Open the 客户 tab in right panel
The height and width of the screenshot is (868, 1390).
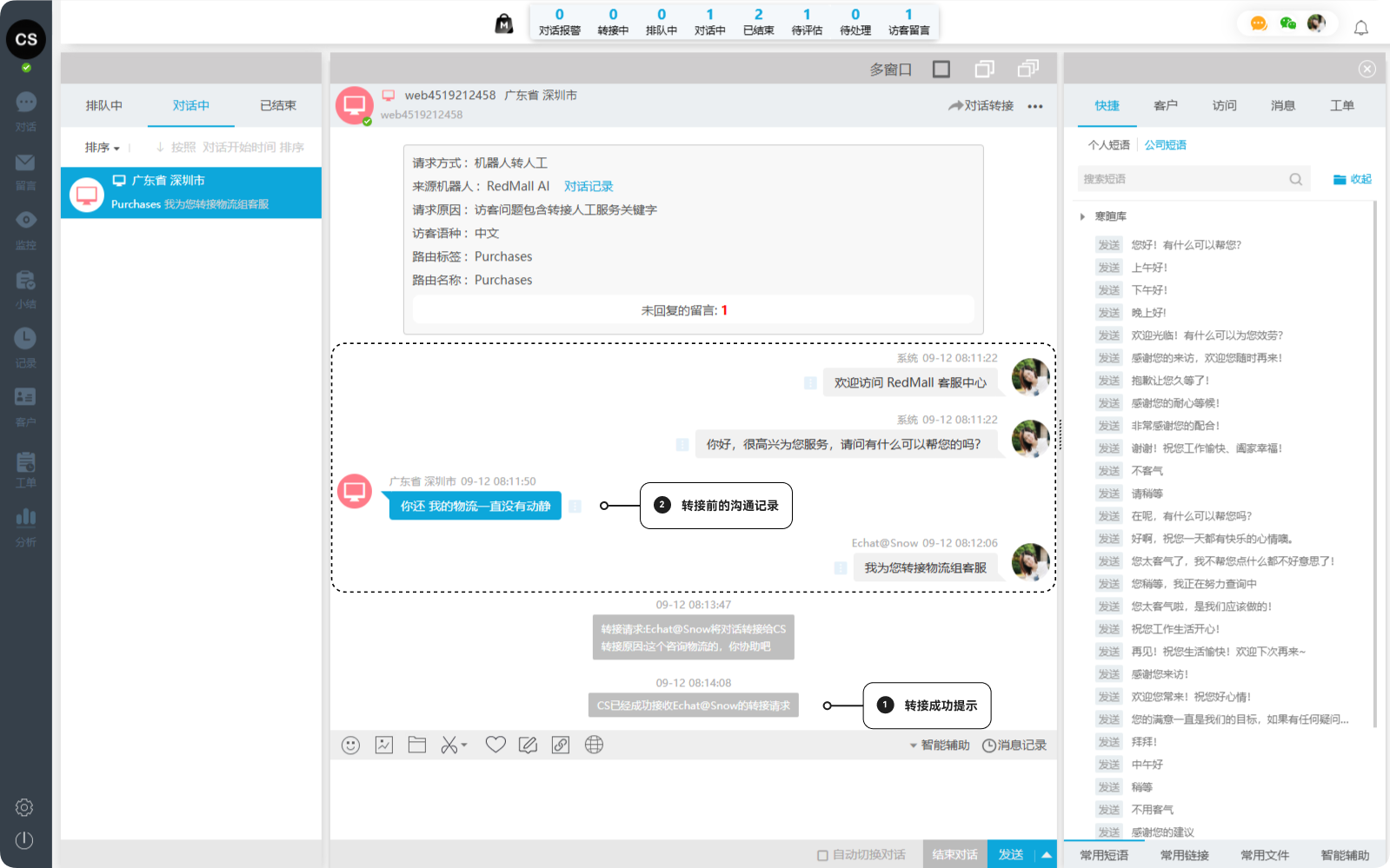coord(1165,106)
